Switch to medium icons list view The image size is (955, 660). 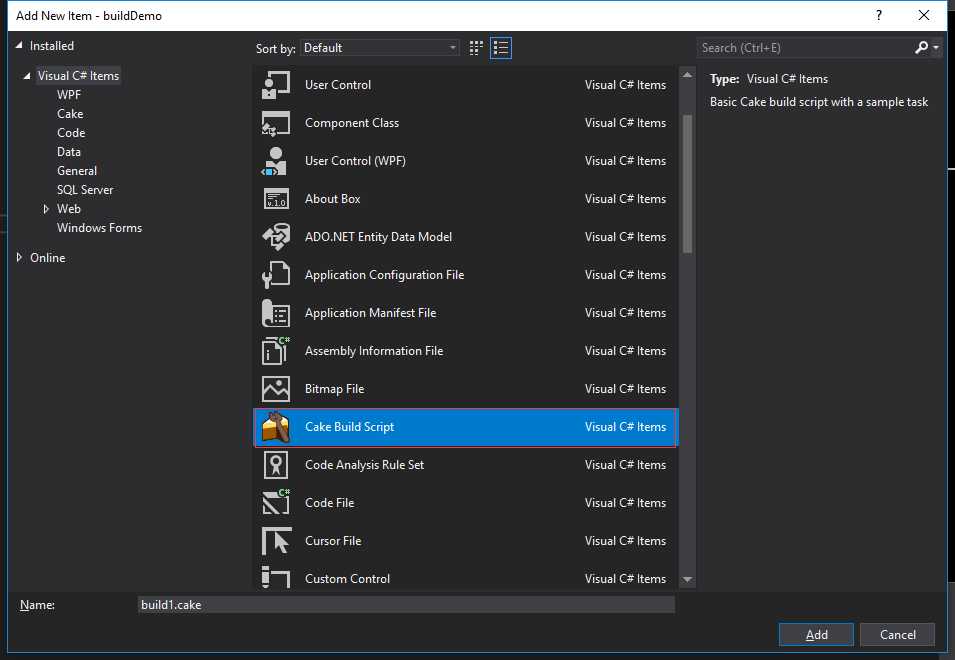(x=501, y=48)
